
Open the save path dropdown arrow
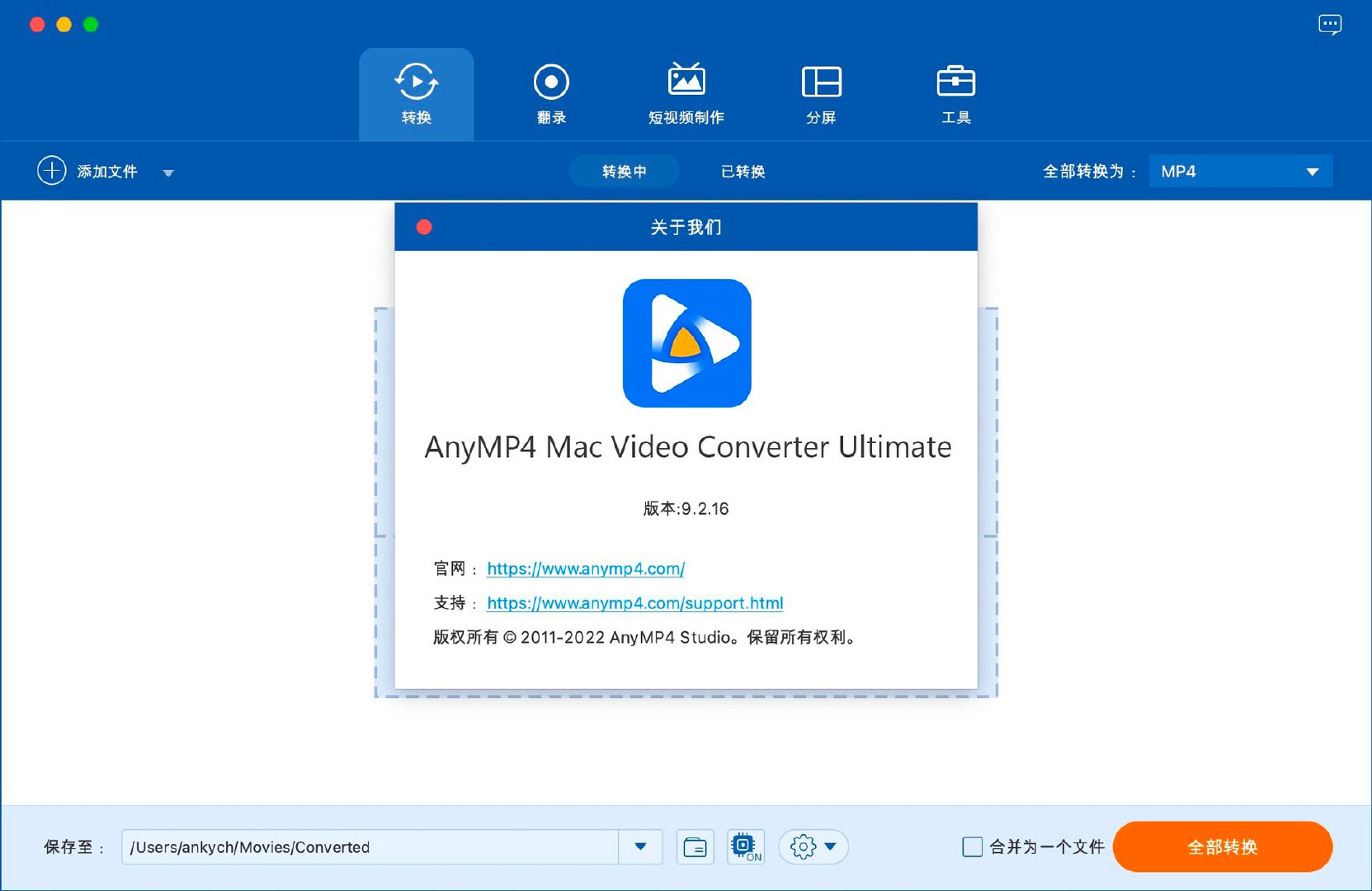point(639,846)
